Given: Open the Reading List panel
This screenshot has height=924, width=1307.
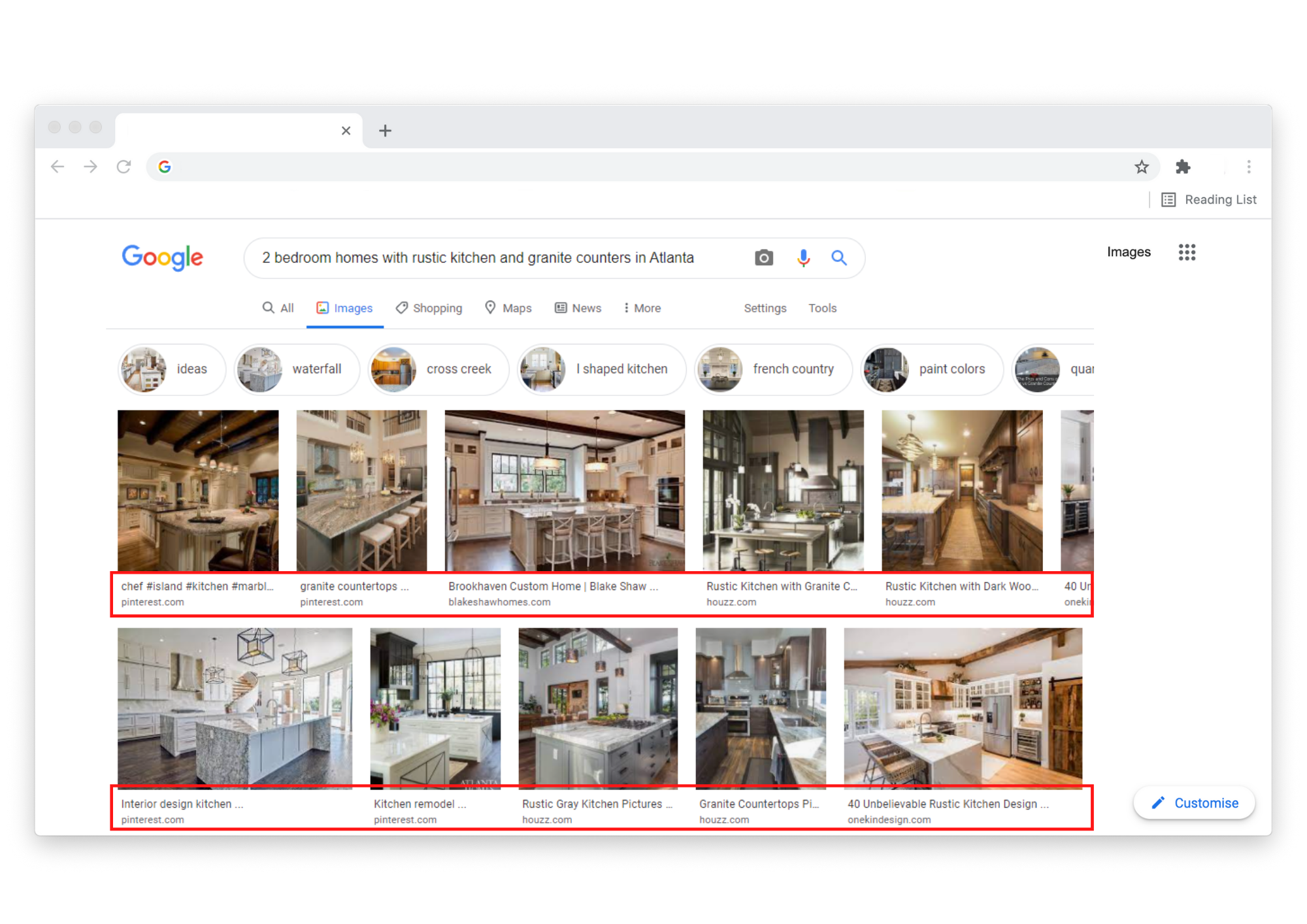Looking at the screenshot, I should 1209,199.
